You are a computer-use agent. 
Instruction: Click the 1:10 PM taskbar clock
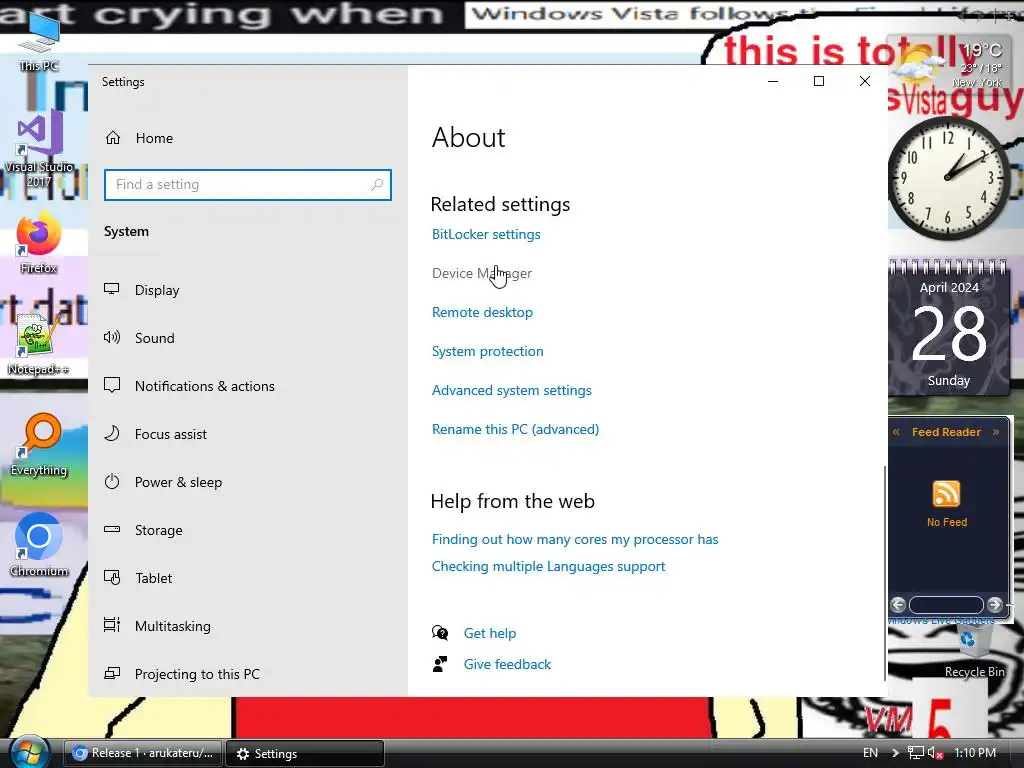click(975, 753)
